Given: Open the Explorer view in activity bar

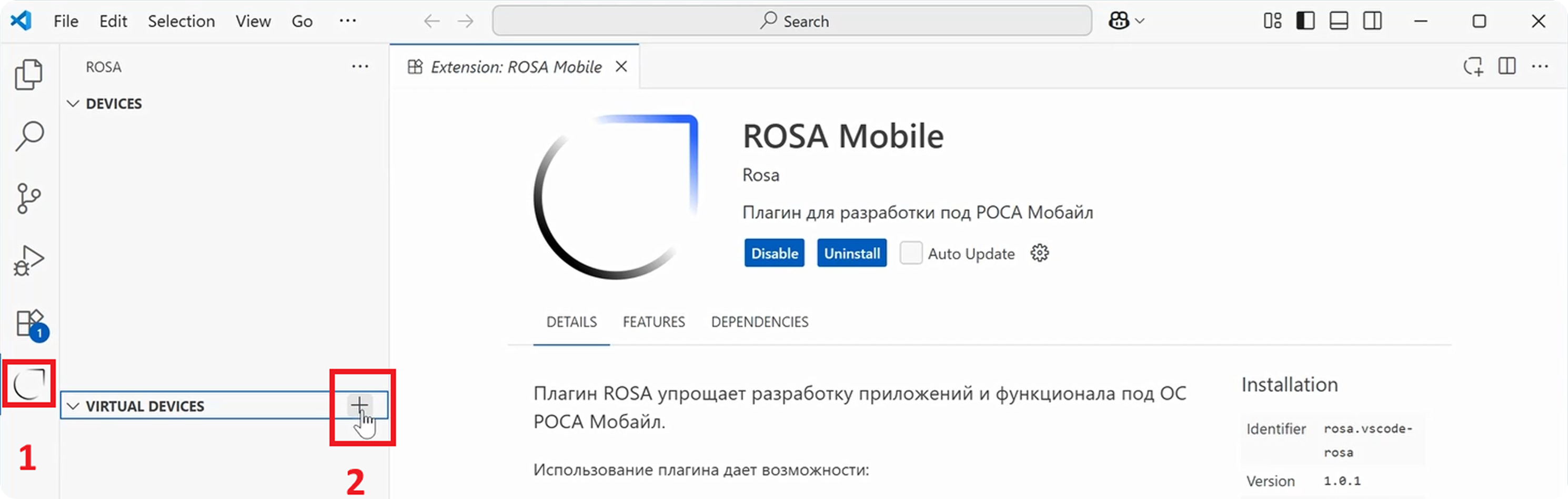Looking at the screenshot, I should (28, 75).
